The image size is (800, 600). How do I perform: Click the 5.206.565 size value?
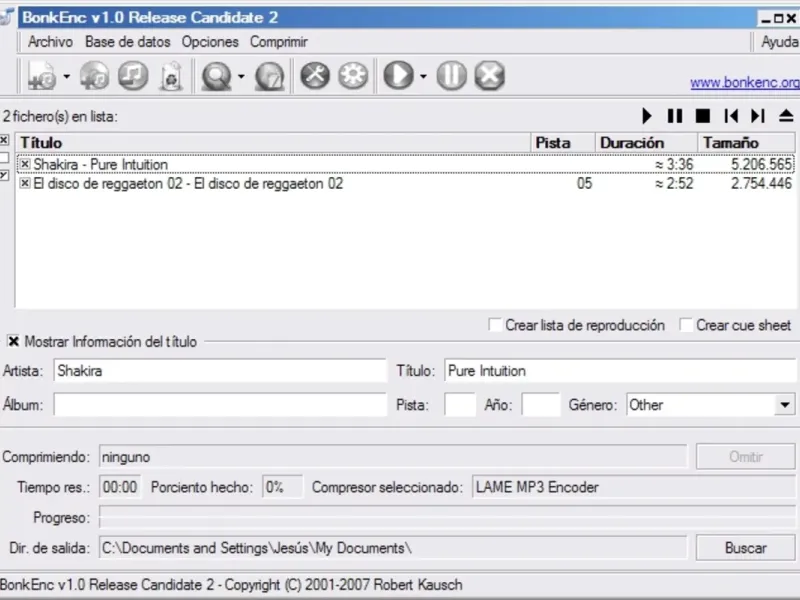coord(761,164)
